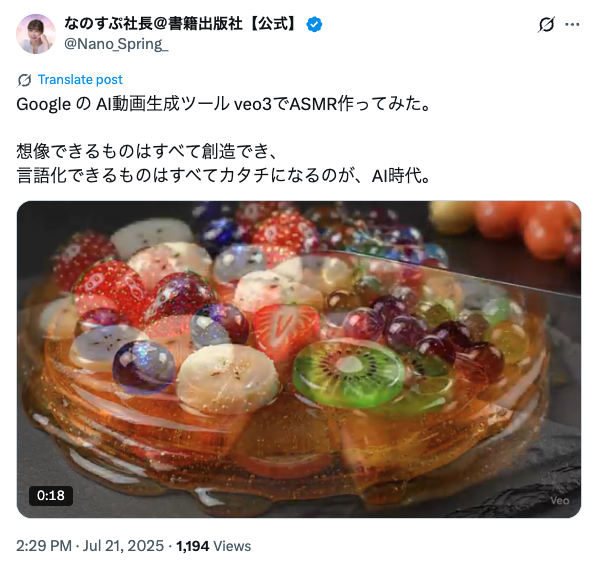Click the Jul 21, 2025 date
This screenshot has width=598, height=573.
coord(123,546)
